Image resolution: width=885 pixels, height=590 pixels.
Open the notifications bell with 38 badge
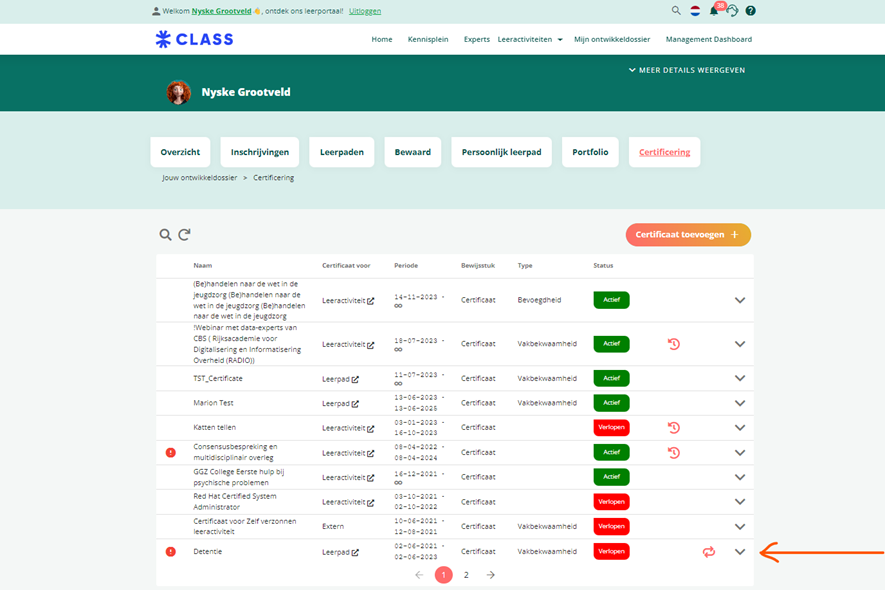pos(714,11)
